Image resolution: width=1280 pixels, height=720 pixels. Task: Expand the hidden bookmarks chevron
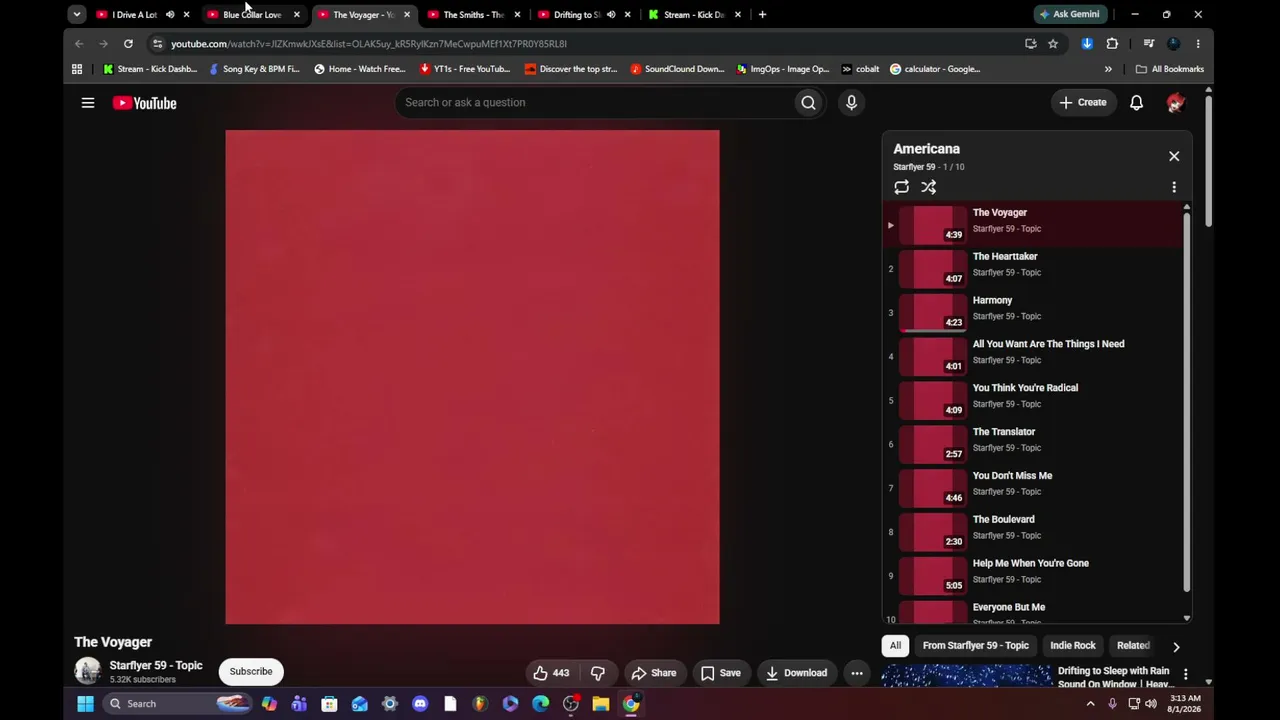tap(1108, 69)
